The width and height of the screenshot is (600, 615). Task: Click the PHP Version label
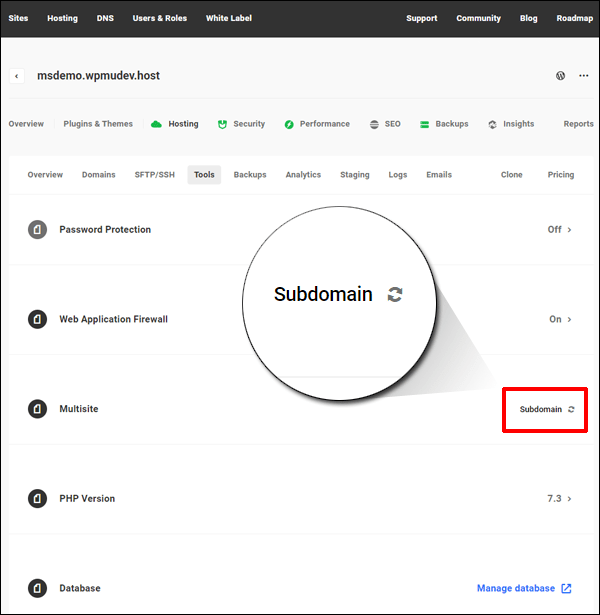tap(87, 499)
